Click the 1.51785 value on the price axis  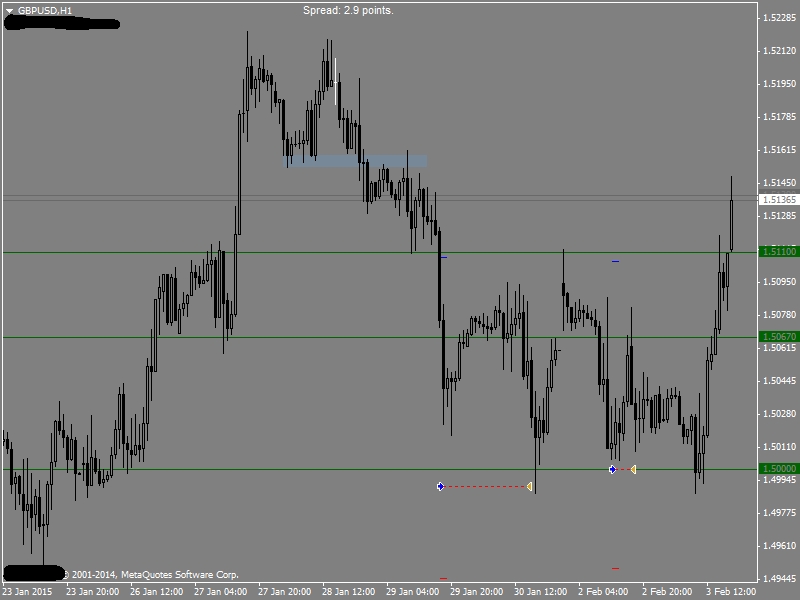[x=779, y=117]
